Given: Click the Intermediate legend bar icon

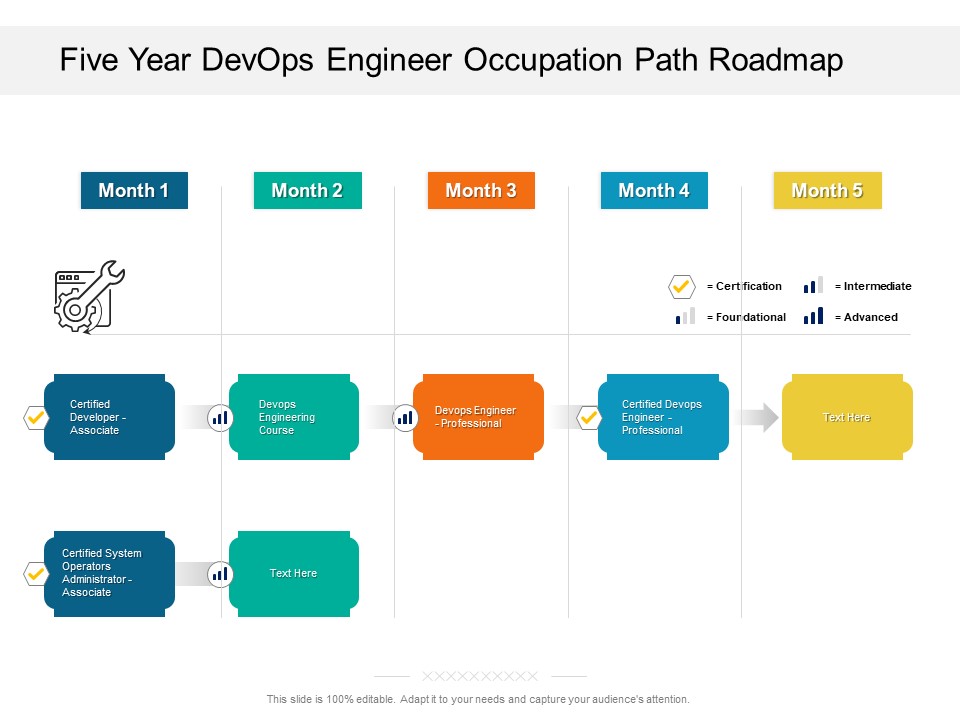Looking at the screenshot, I should [813, 285].
